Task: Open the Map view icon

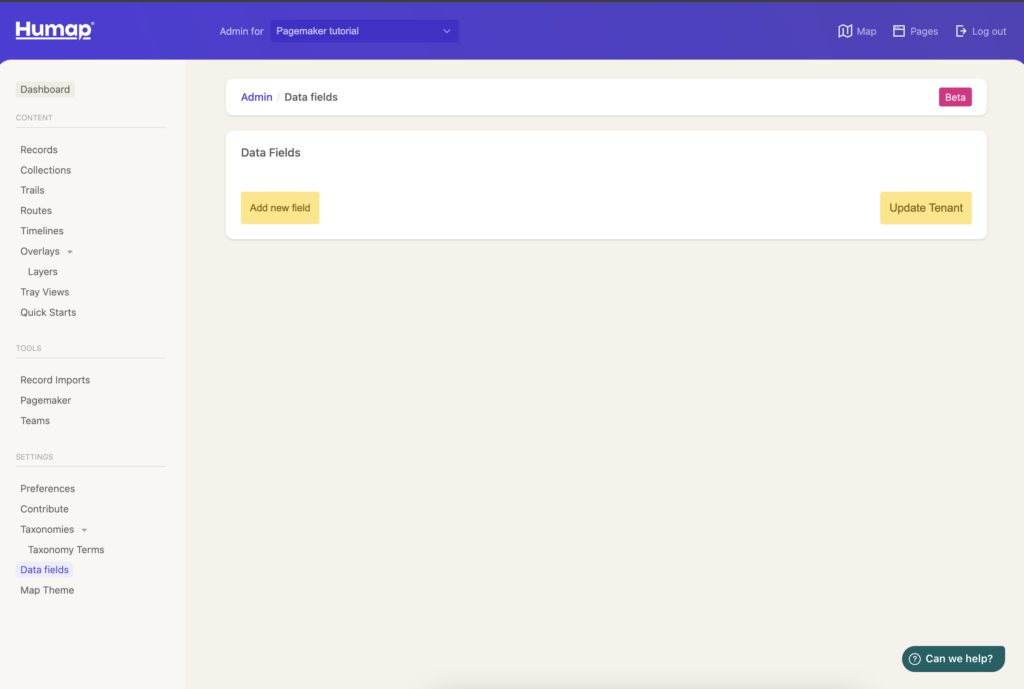Action: point(845,31)
